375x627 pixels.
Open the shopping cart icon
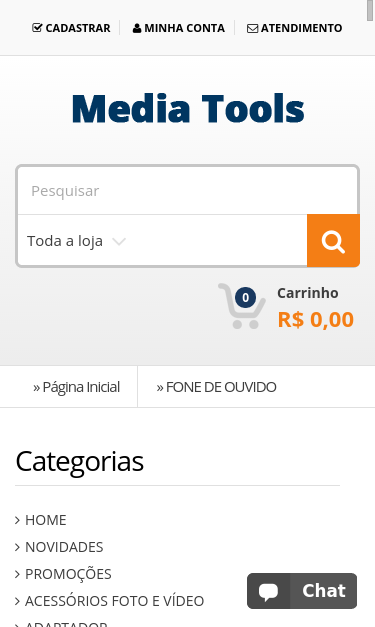pyautogui.click(x=241, y=306)
